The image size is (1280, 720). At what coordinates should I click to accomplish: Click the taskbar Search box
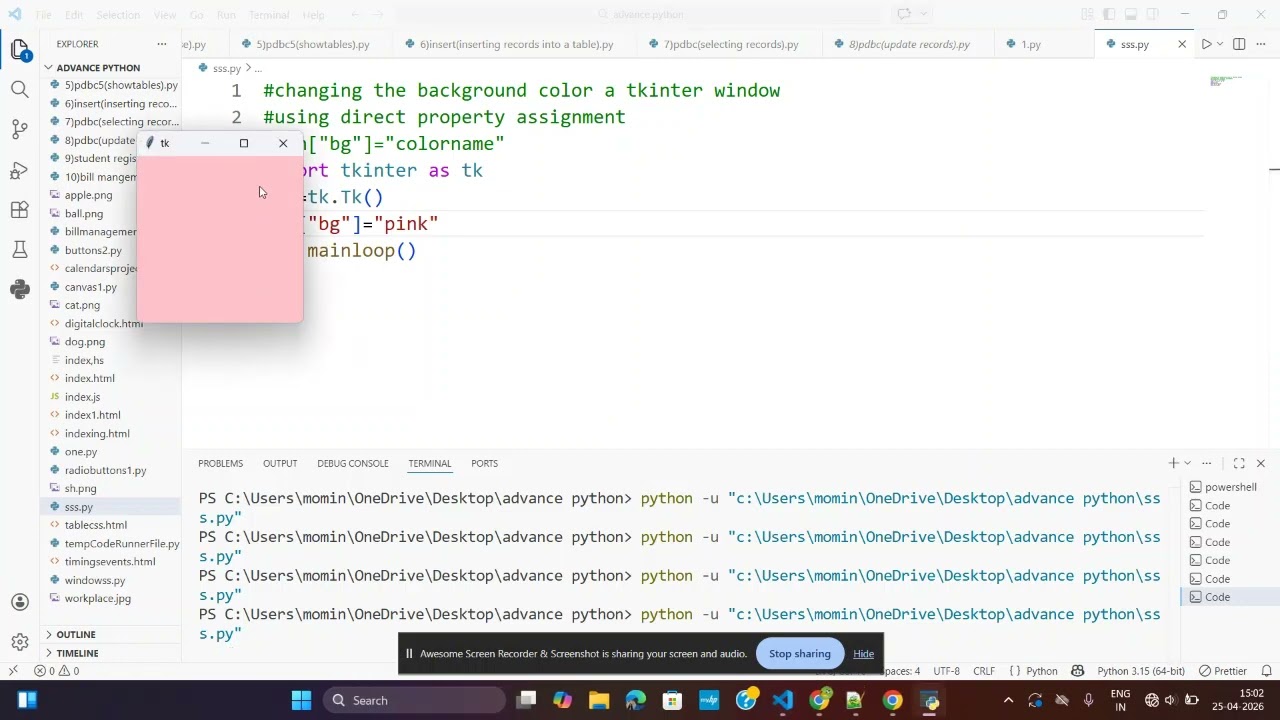coord(415,700)
